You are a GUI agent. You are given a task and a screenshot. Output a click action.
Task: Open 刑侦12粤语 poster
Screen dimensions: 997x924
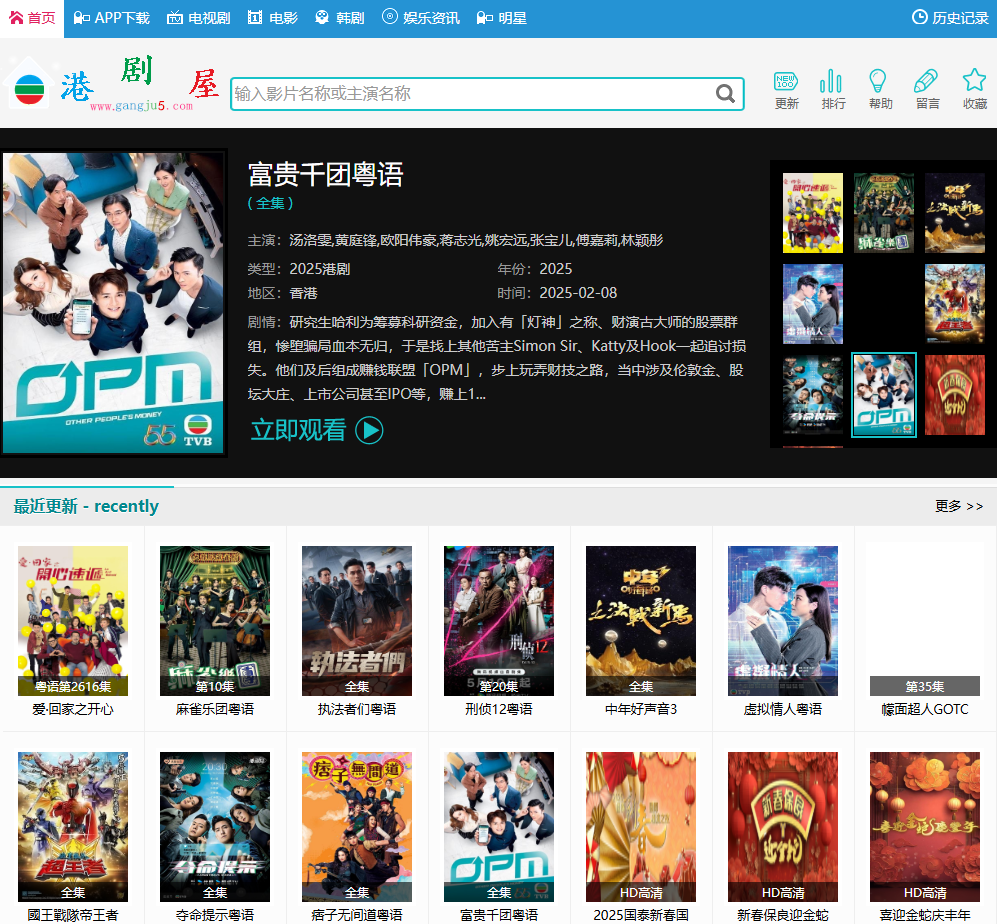(x=498, y=621)
